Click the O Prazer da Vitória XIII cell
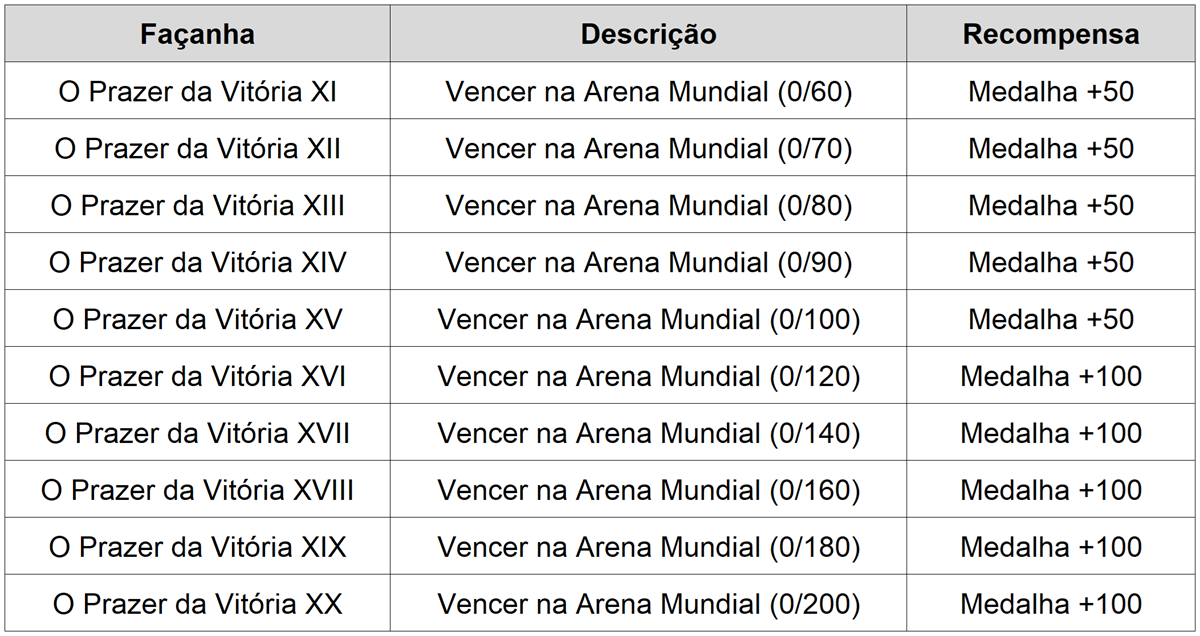1200x636 pixels. pyautogui.click(x=197, y=206)
